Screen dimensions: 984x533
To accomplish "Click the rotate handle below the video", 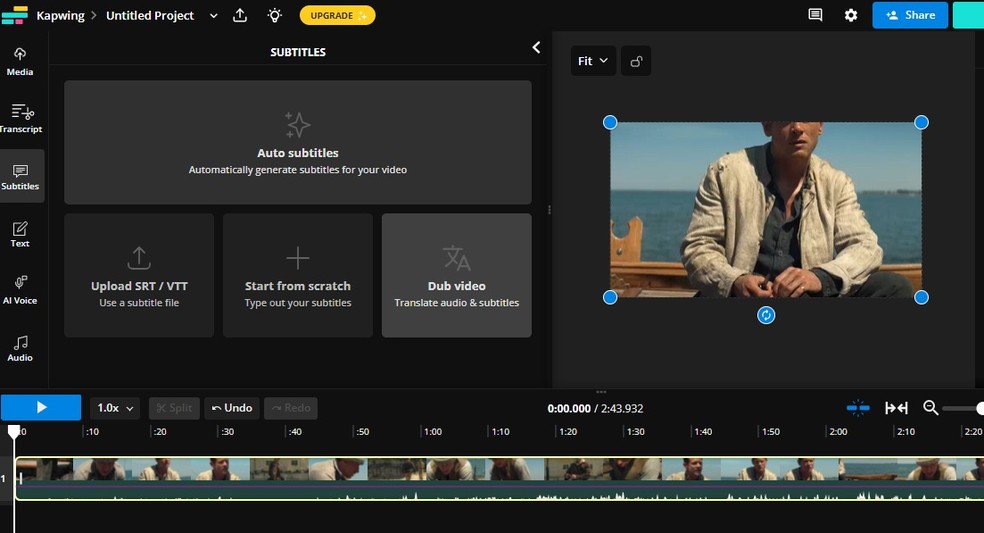I will [766, 315].
